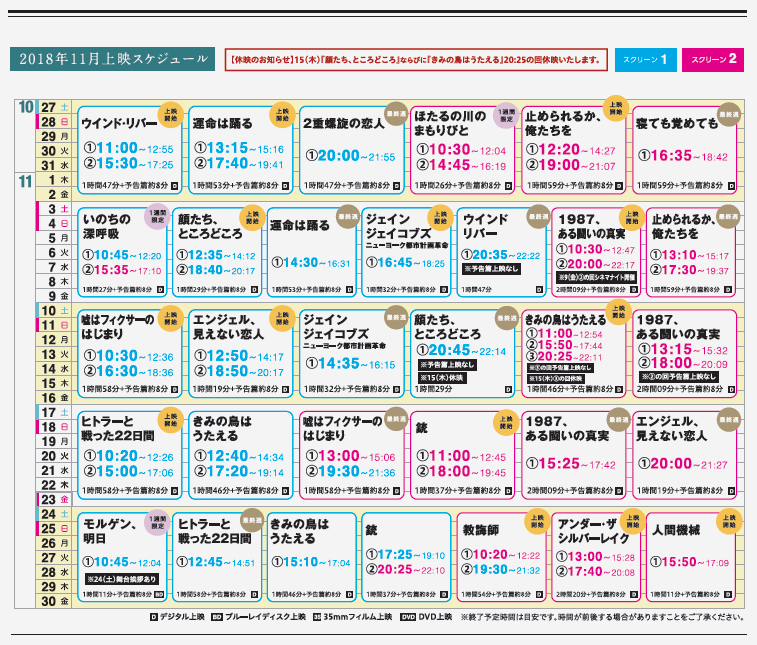Viewport: 757px width, 645px height.
Task: Click the 上映開始 badge on エンジェル 12:50 card
Action: (x=282, y=318)
